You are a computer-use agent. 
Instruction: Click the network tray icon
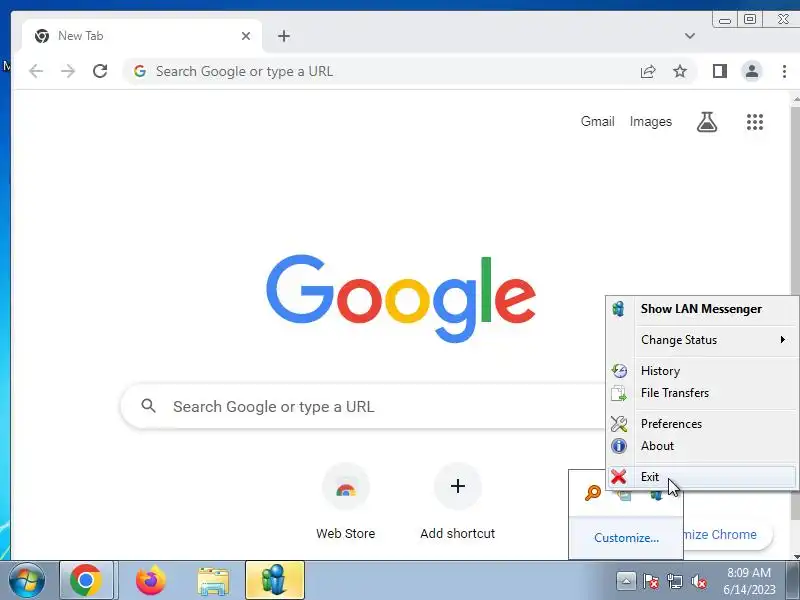[674, 581]
